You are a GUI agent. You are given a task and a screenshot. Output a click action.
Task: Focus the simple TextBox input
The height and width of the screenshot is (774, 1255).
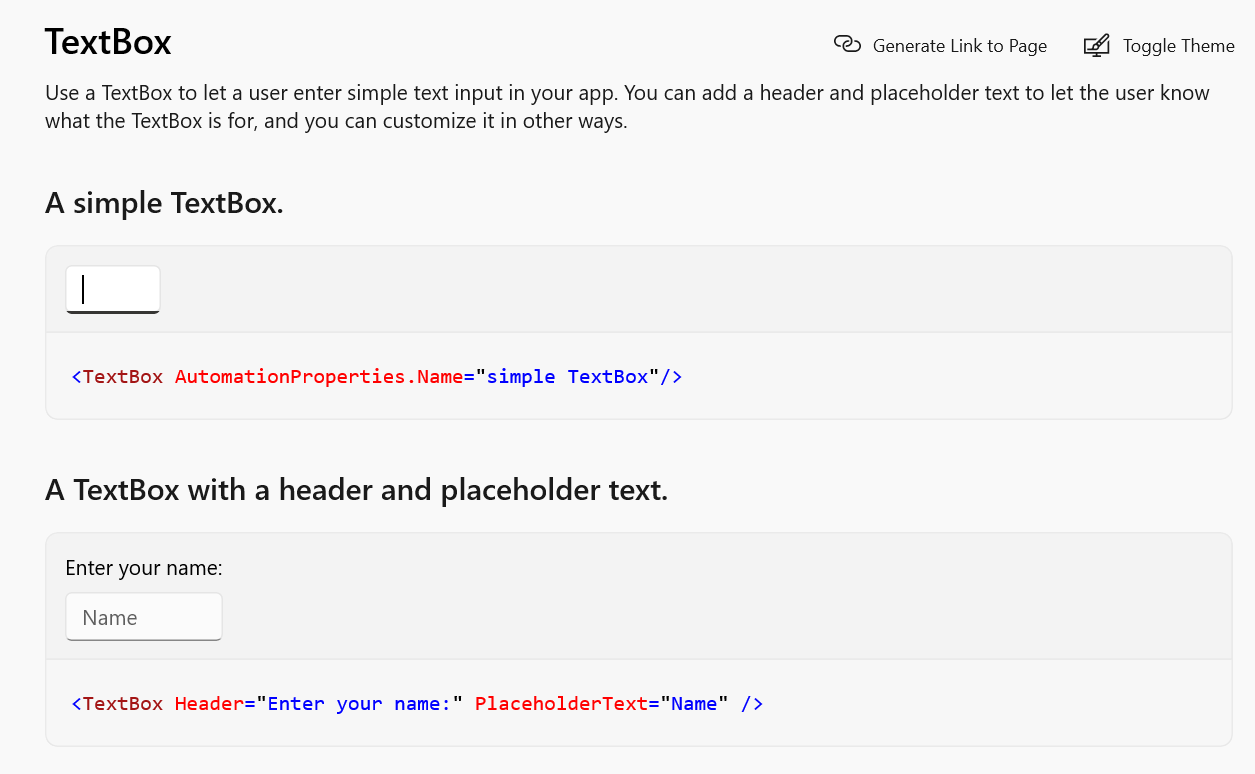[x=113, y=290]
